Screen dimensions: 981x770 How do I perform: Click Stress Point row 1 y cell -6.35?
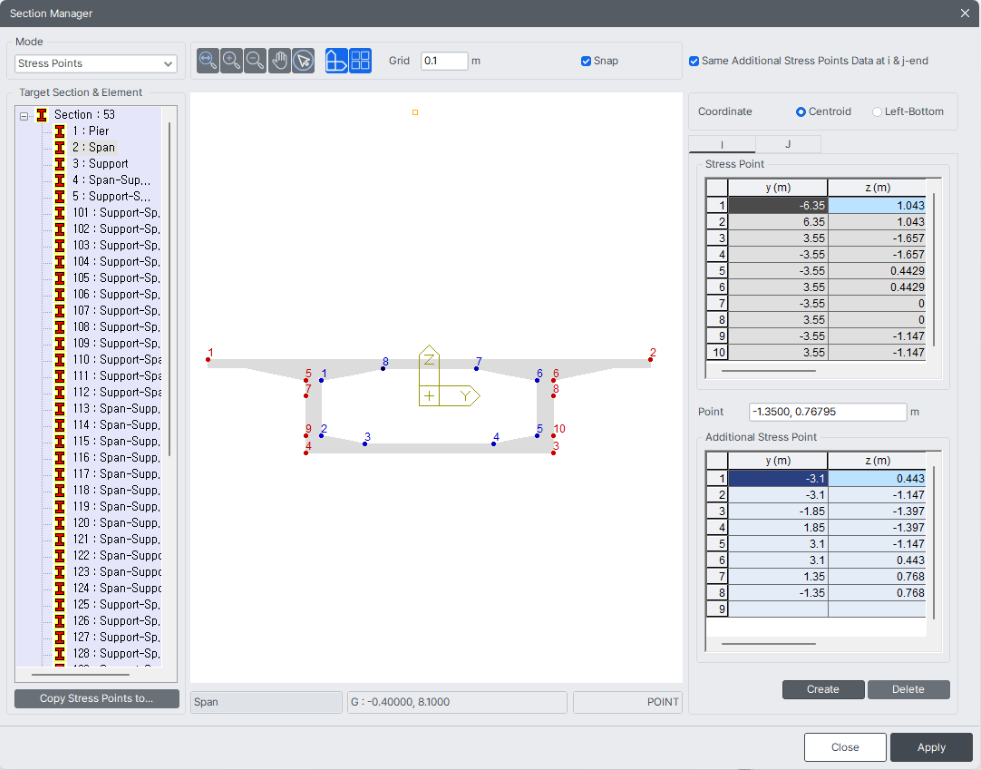point(778,205)
